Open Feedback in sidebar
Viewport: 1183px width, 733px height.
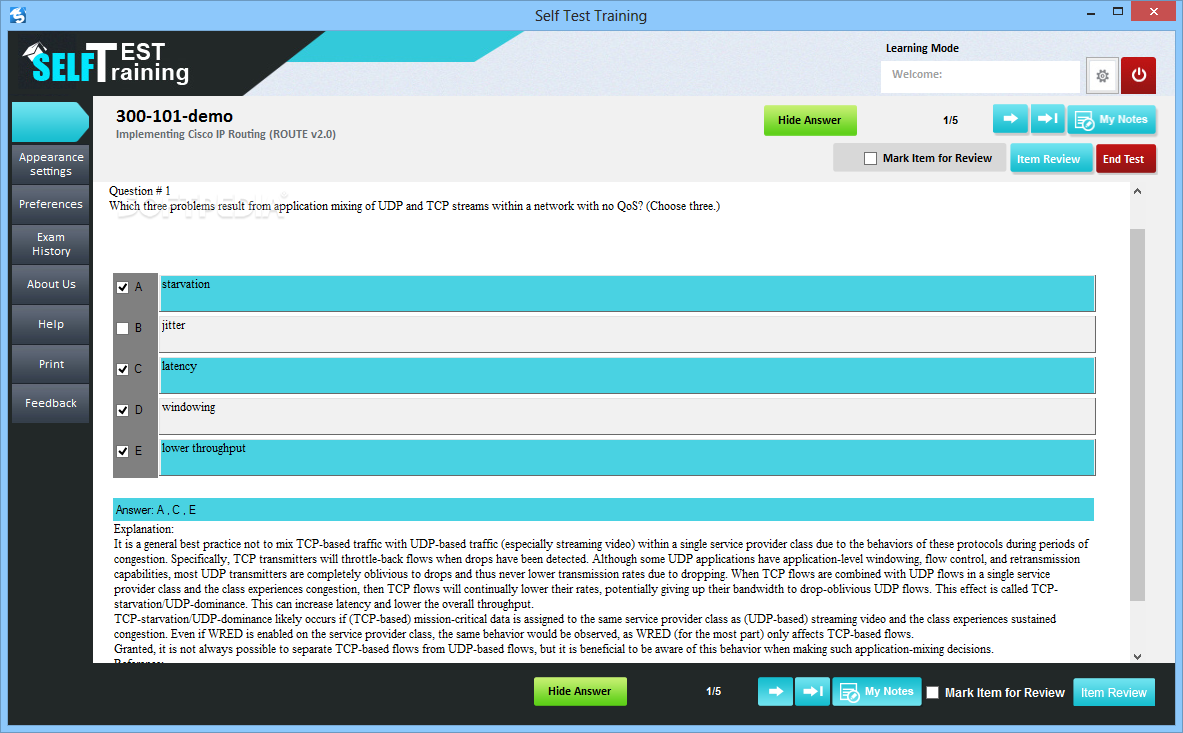pos(51,403)
